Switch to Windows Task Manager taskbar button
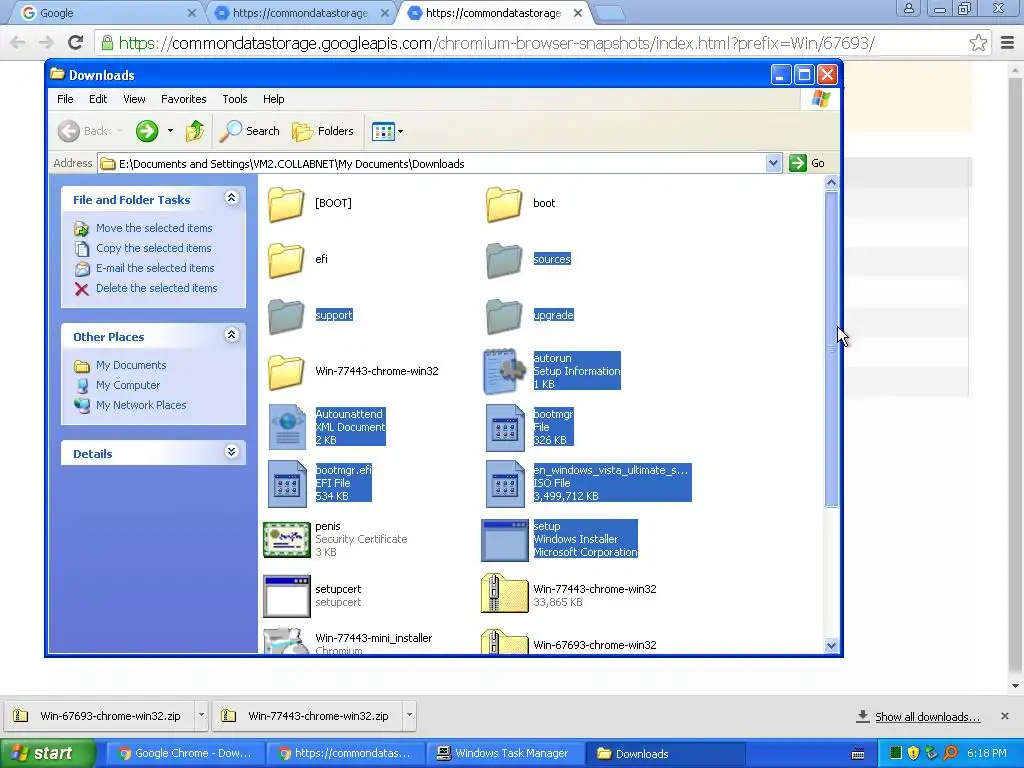Viewport: 1024px width, 768px height. point(504,754)
